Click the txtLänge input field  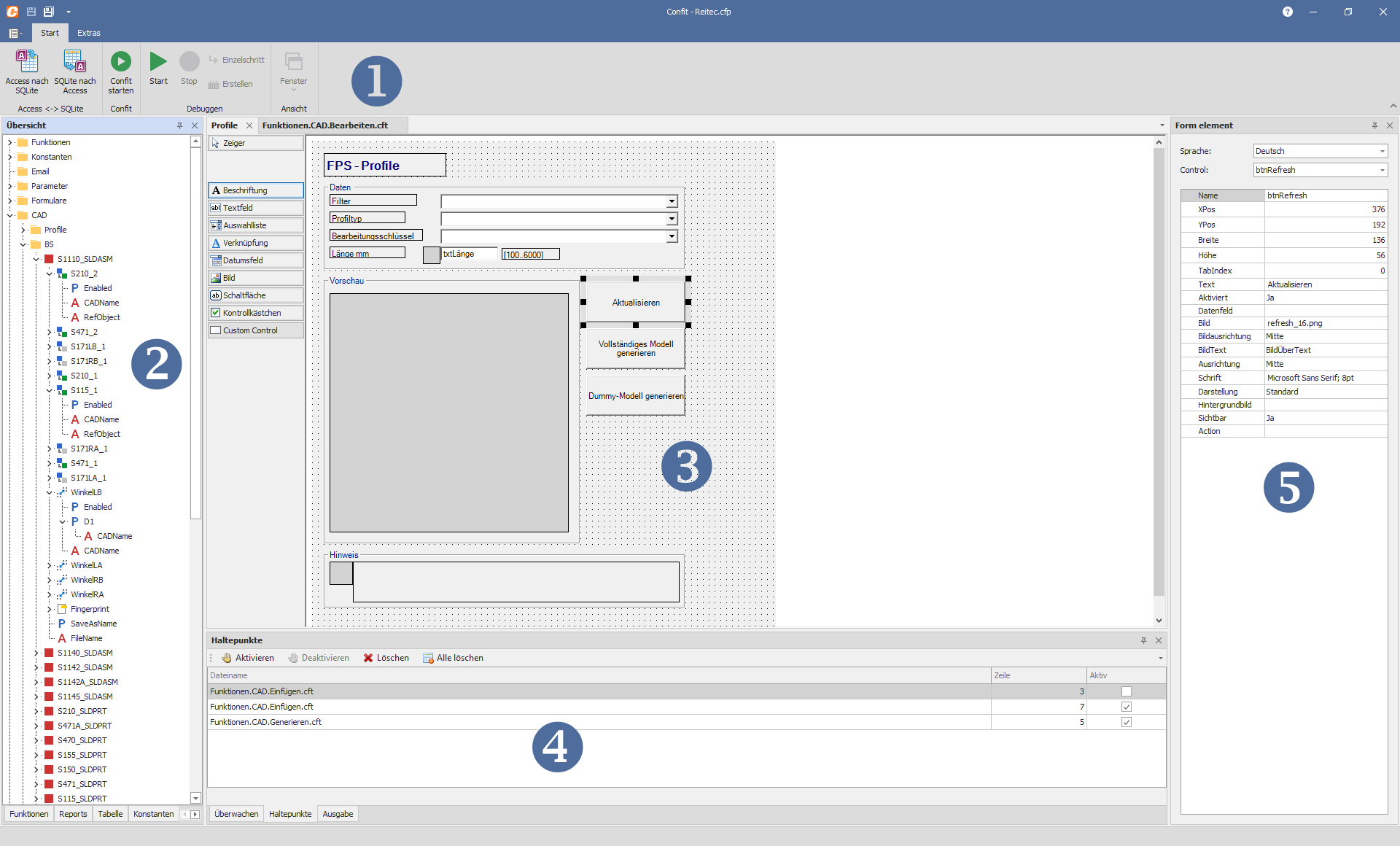click(469, 254)
